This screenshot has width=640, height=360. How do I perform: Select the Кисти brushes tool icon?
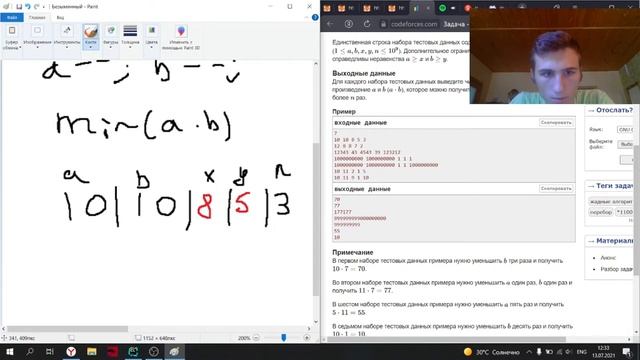click(x=90, y=31)
